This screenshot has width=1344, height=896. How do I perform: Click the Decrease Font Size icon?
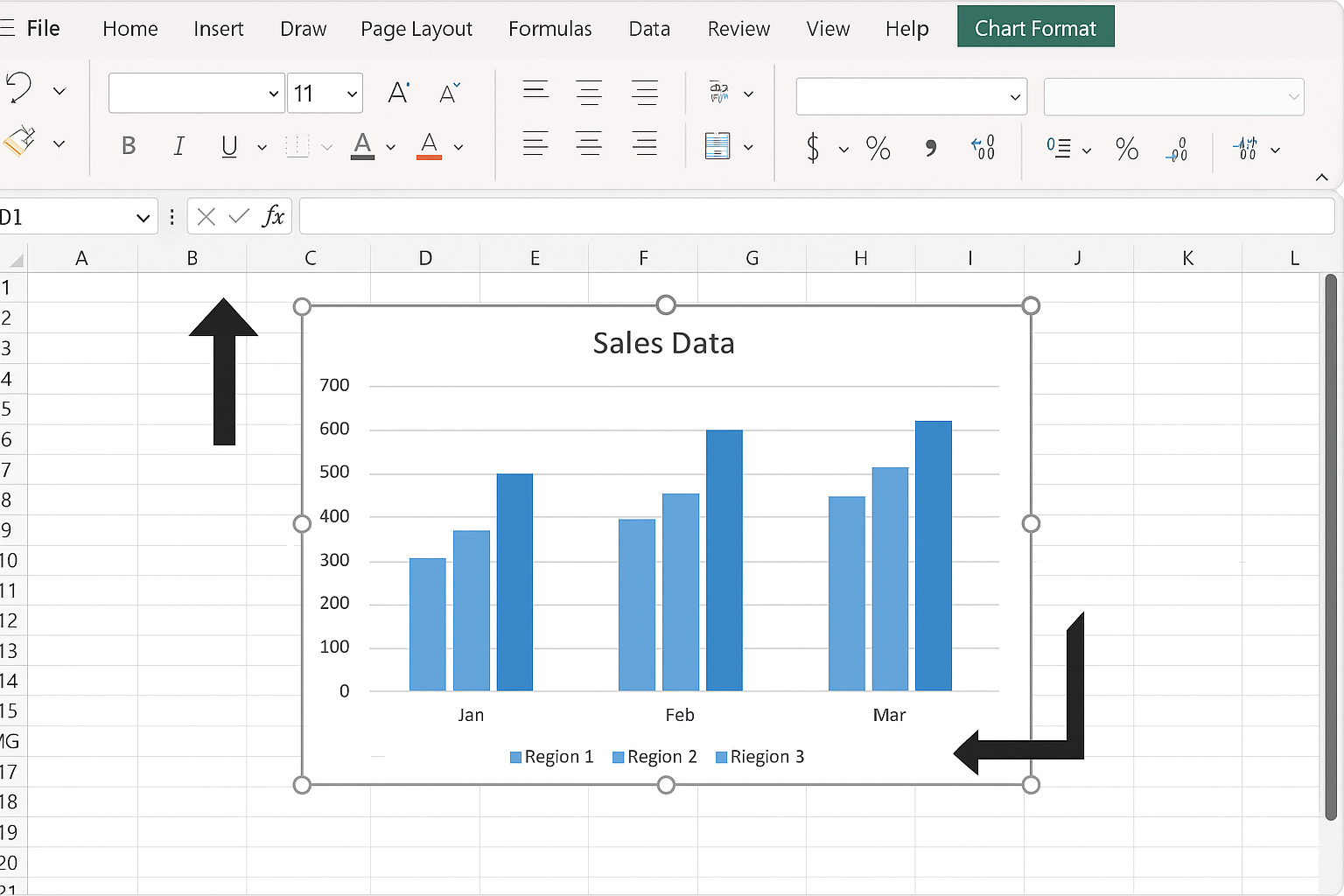[449, 93]
